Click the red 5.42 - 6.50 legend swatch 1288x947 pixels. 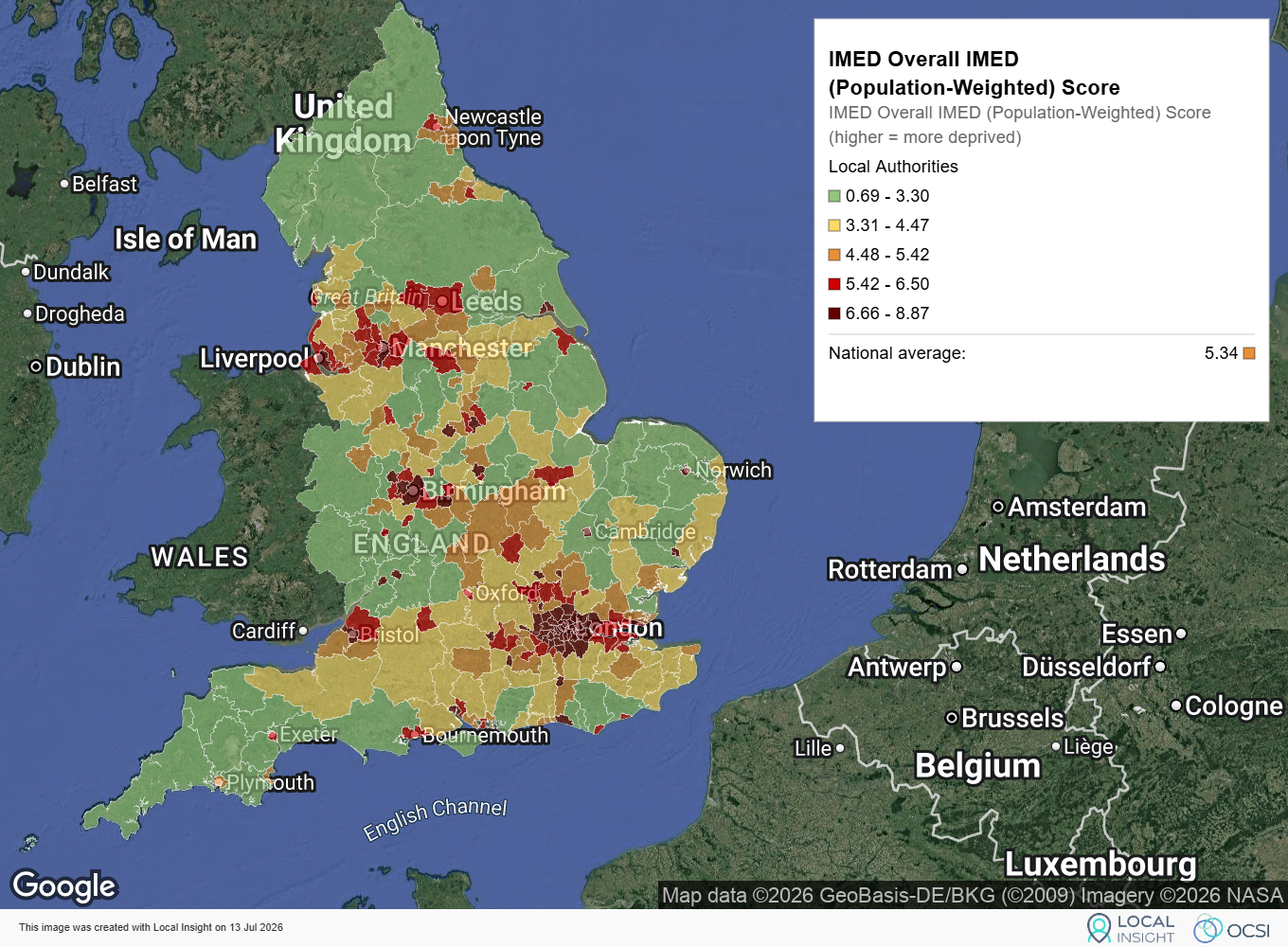pos(834,284)
